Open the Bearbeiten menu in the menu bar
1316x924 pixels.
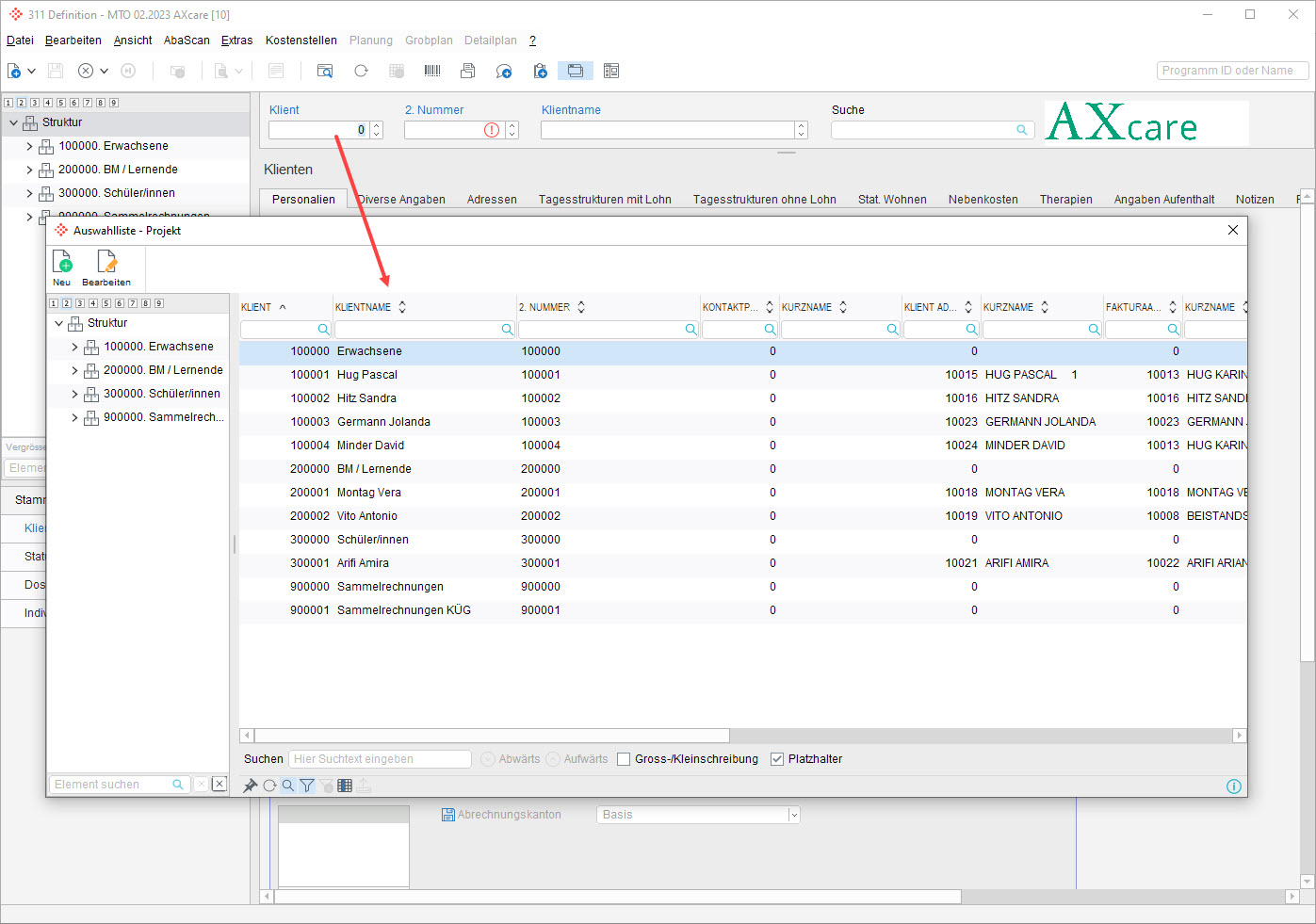pos(73,41)
